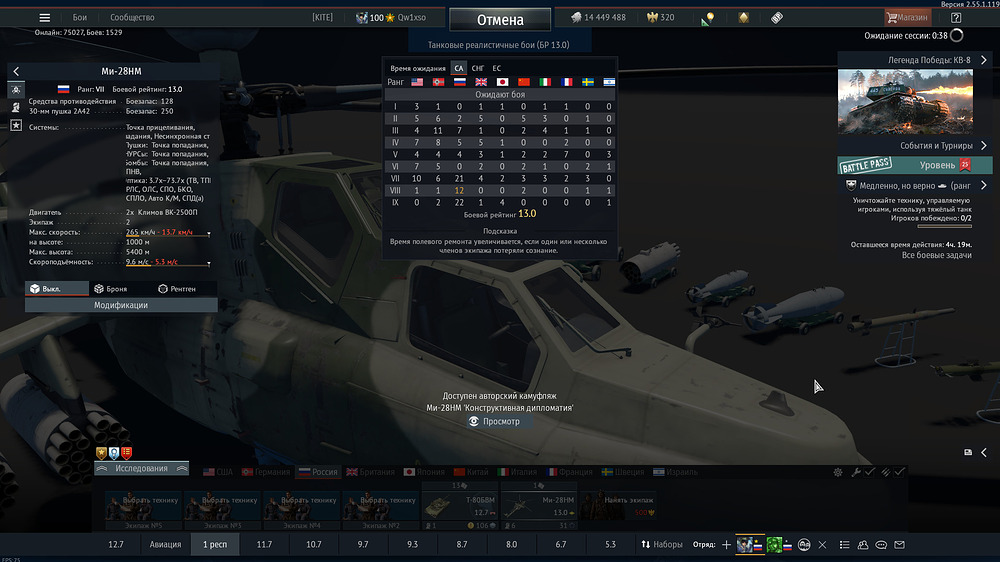The image size is (1000, 562).
Task: Select the Ми-28НМ crew slot
Action: click(539, 507)
